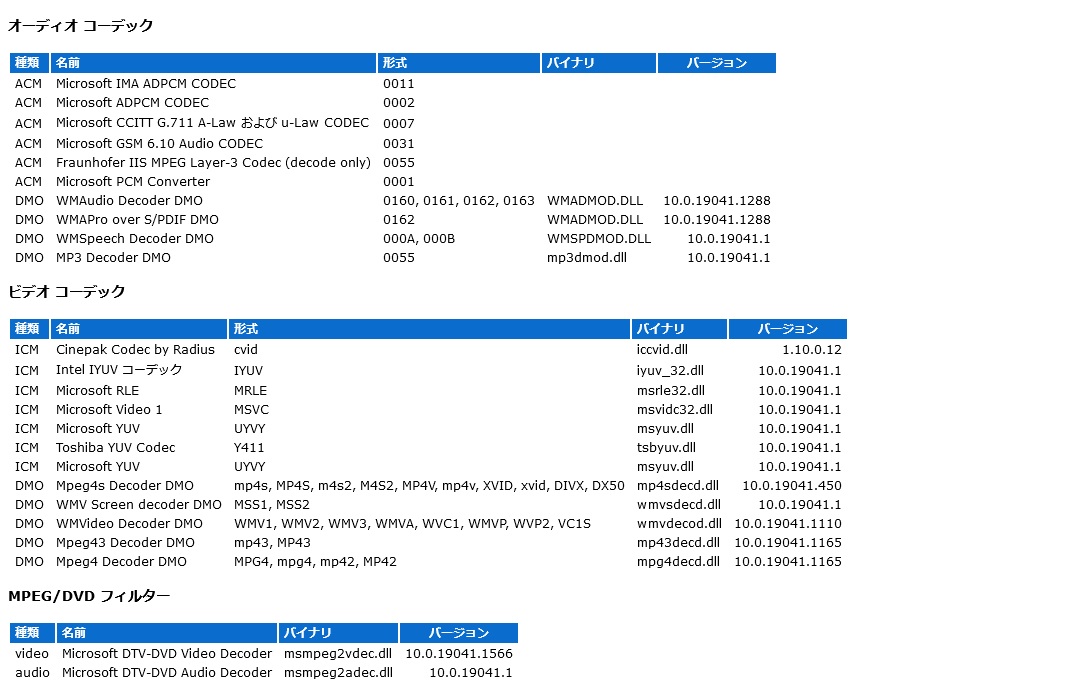
Task: Click Cinepak Codec by Radius entry
Action: pyautogui.click(x=135, y=350)
